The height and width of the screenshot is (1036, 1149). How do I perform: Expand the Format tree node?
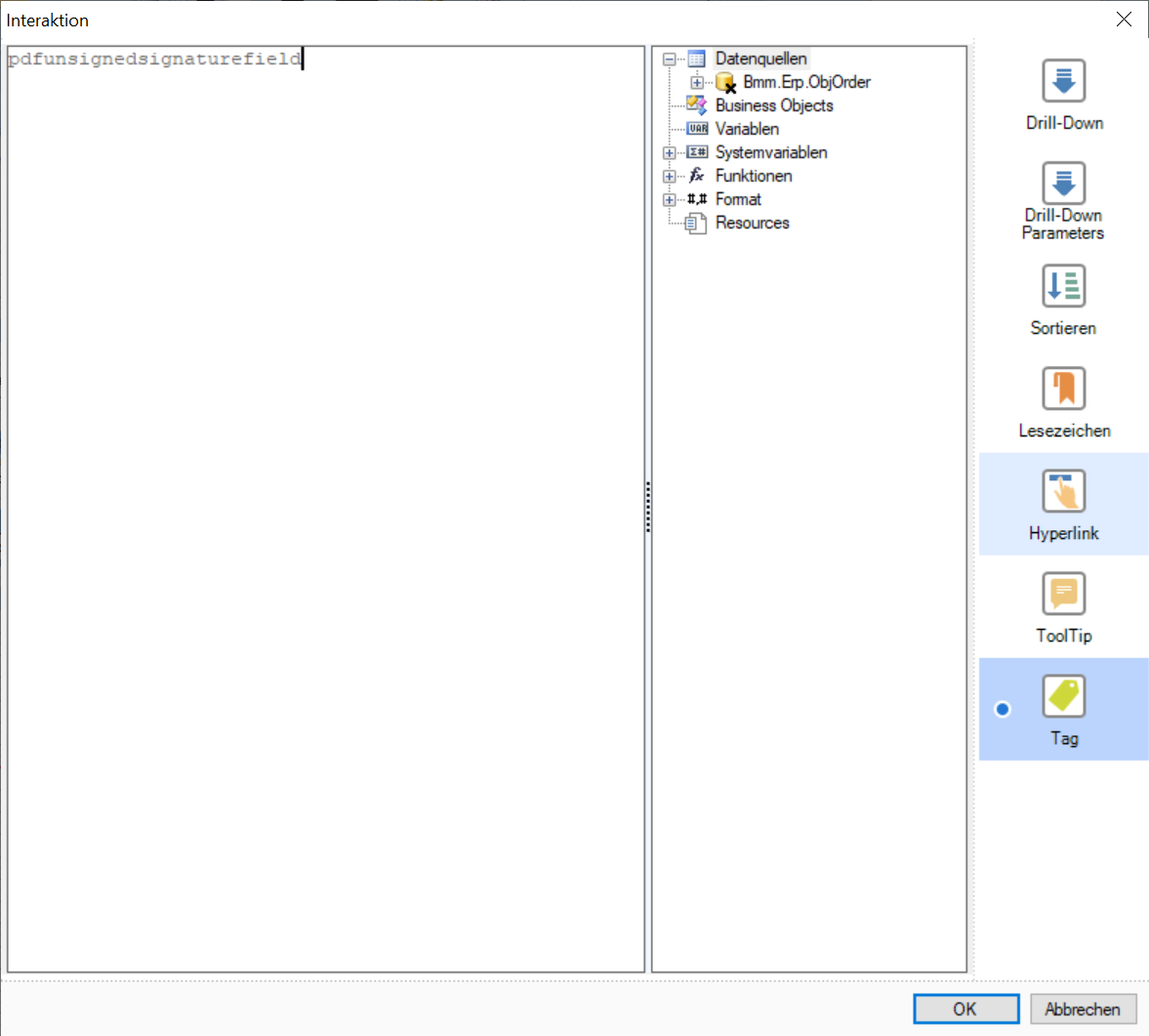[670, 200]
